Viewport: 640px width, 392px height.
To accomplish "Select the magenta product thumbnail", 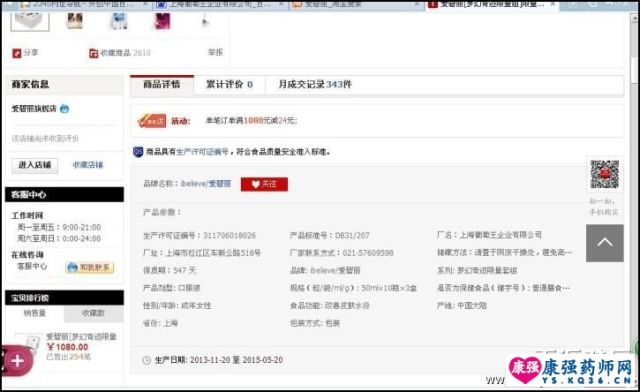I will click(x=162, y=21).
